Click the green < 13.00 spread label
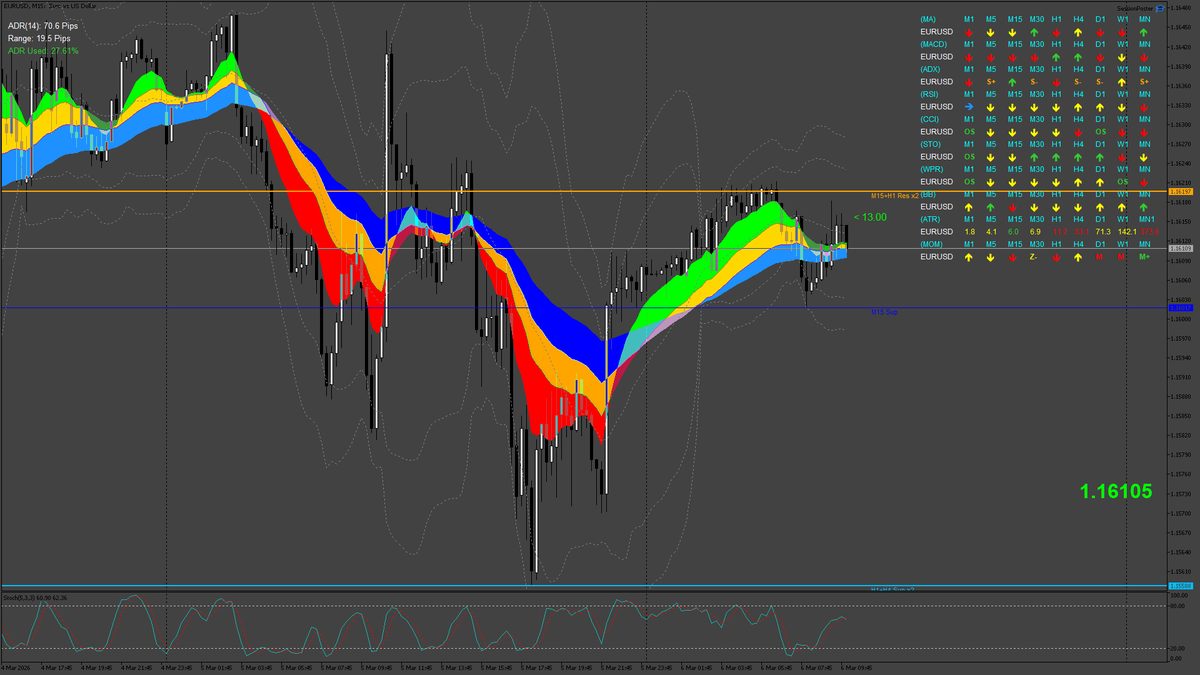Image resolution: width=1200 pixels, height=675 pixels. [870, 216]
